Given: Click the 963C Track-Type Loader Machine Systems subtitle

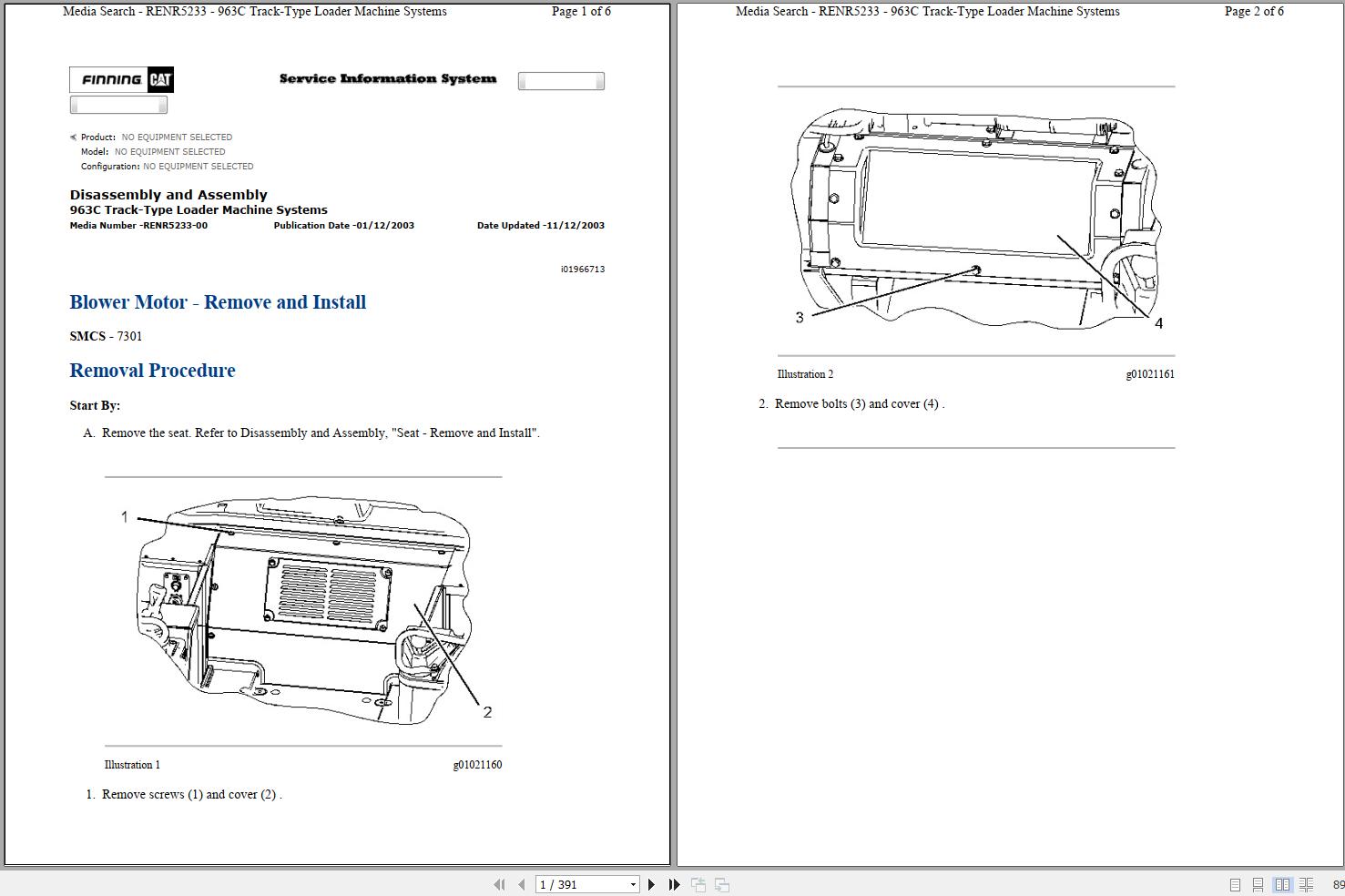Looking at the screenshot, I should point(199,209).
